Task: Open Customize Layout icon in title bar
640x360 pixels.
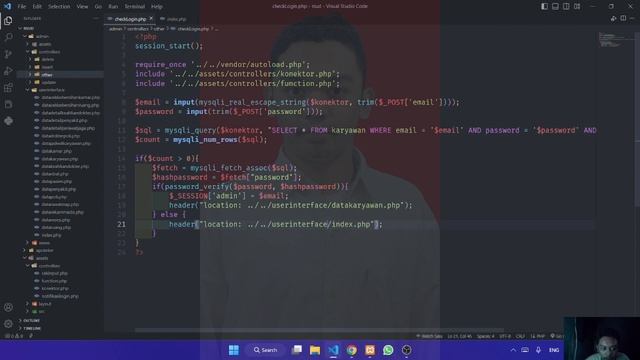Action: [x=577, y=6]
